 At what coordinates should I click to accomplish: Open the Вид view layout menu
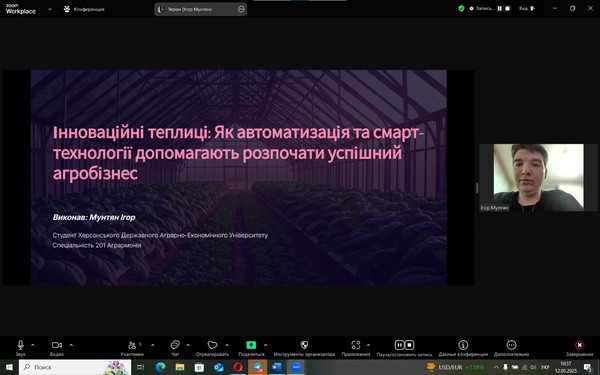coord(527,8)
